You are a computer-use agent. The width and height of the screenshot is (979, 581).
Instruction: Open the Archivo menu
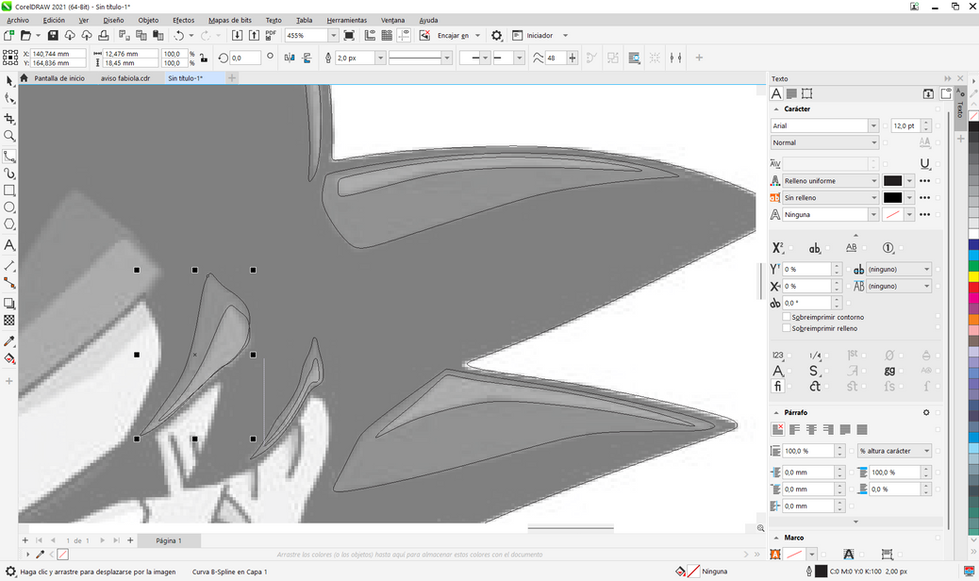(17, 20)
